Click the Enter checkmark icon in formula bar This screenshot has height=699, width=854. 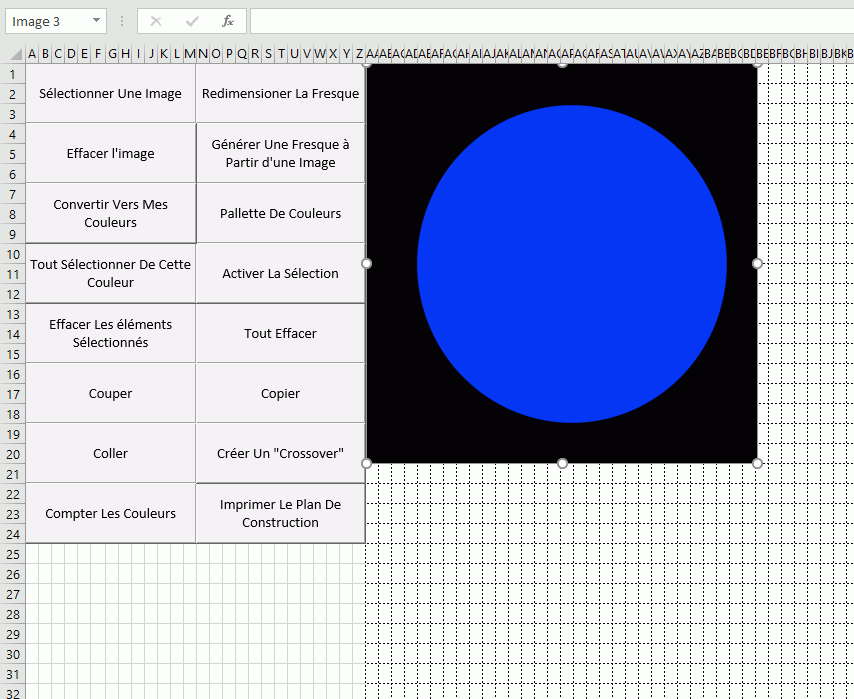(192, 21)
